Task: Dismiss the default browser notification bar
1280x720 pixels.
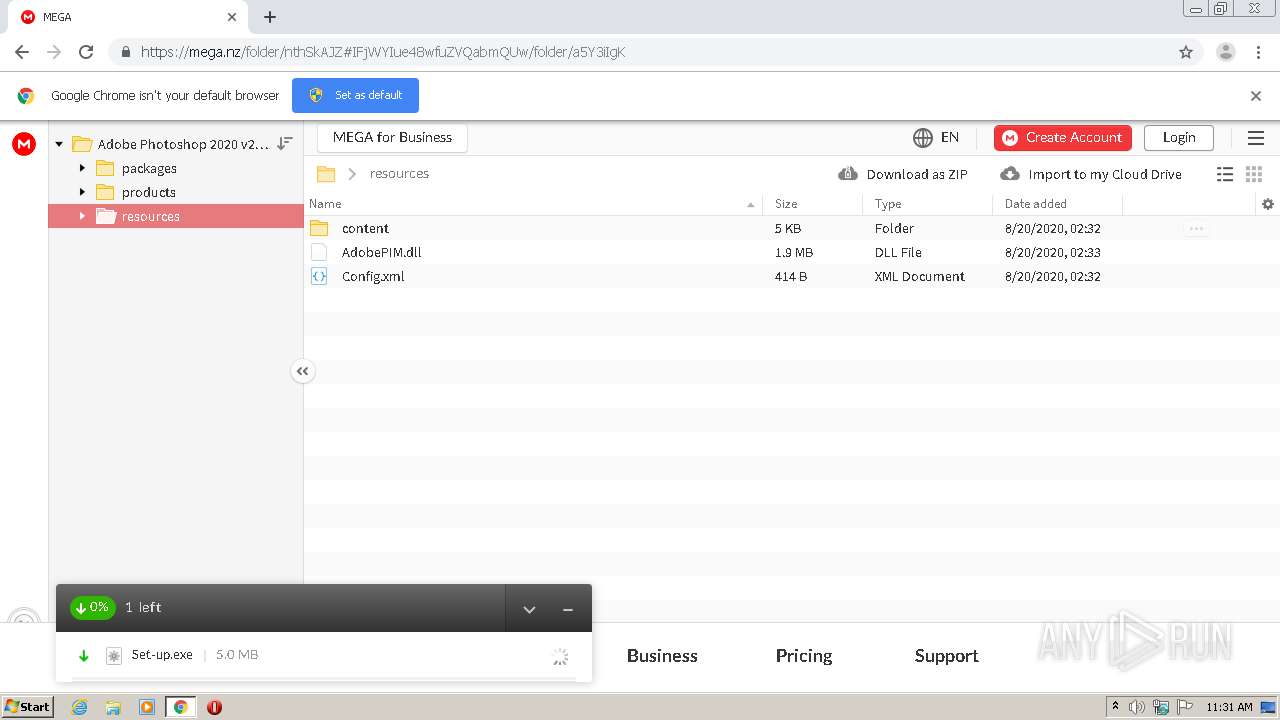Action: tap(1256, 96)
